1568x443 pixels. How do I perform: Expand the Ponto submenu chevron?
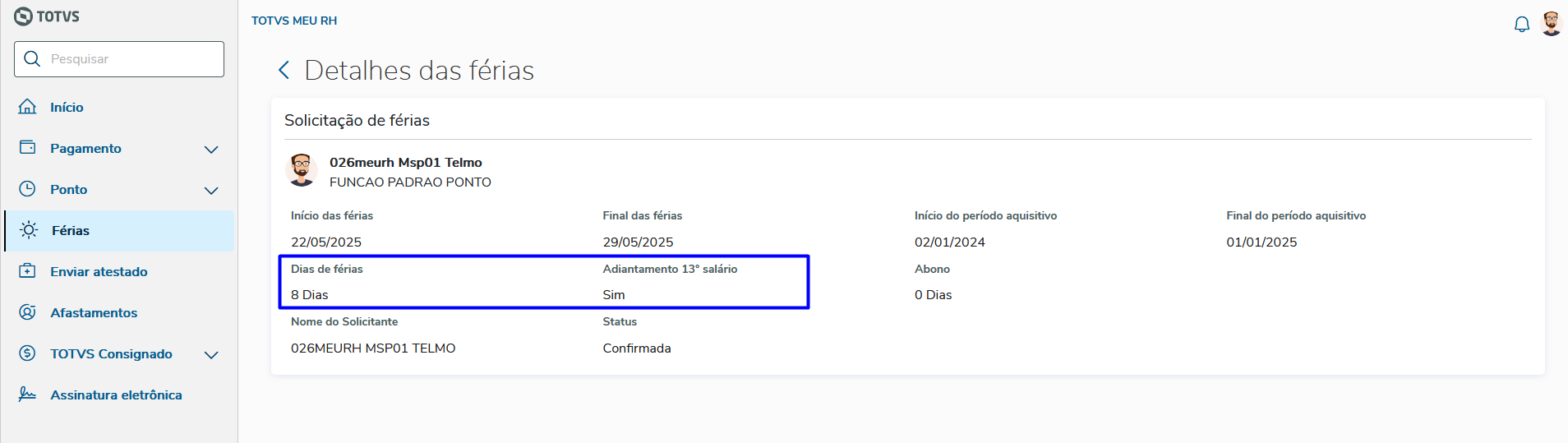click(211, 190)
